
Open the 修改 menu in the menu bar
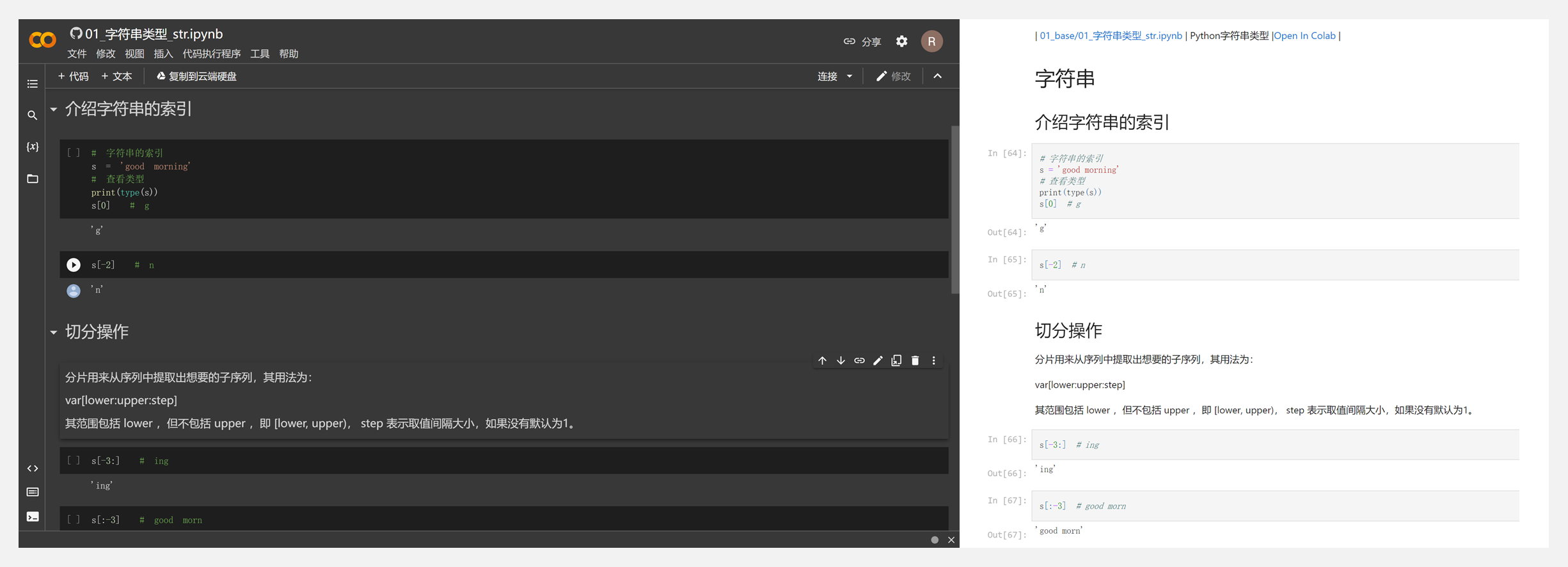coord(106,54)
